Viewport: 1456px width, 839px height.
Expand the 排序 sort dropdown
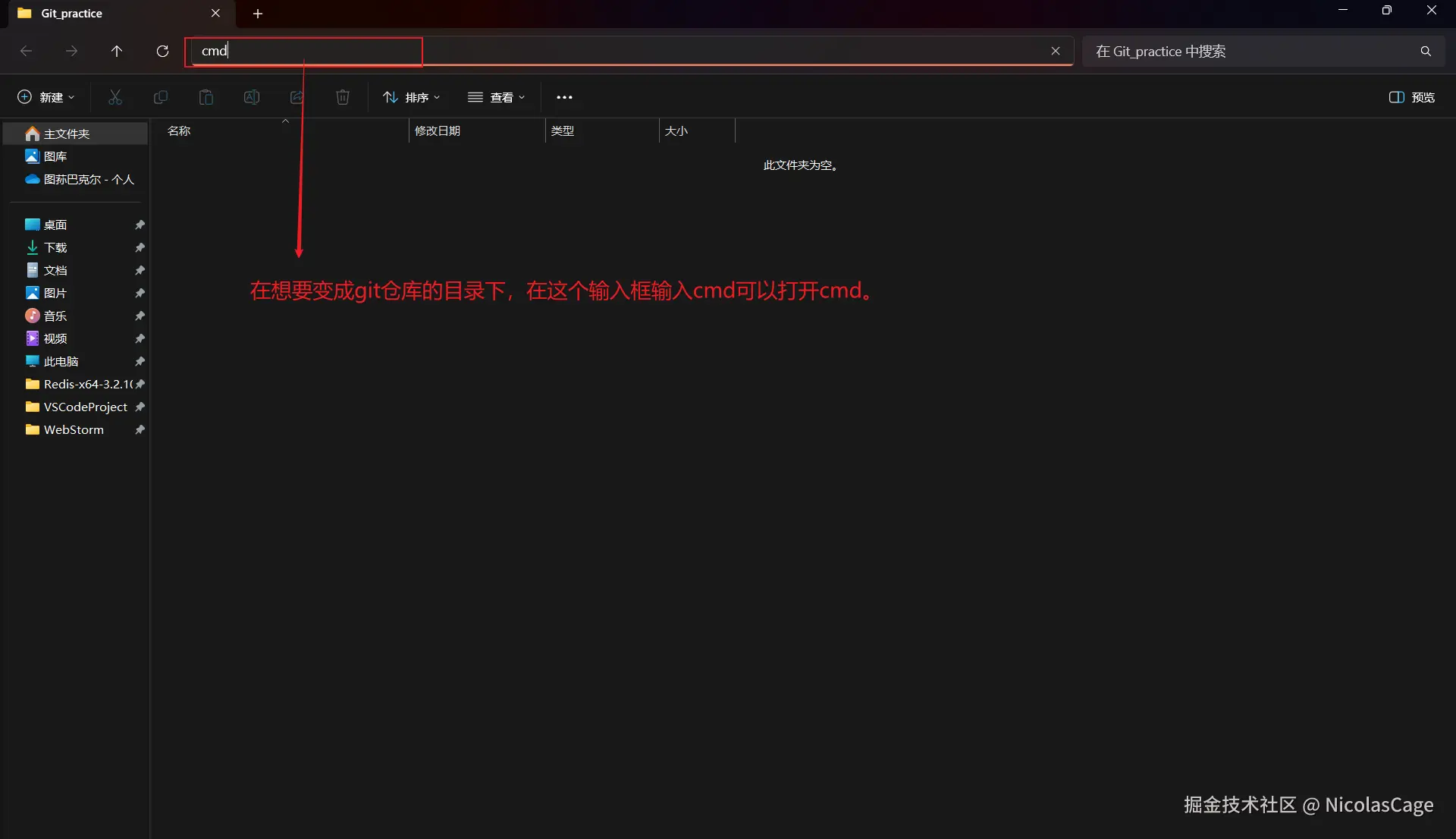coord(412,97)
